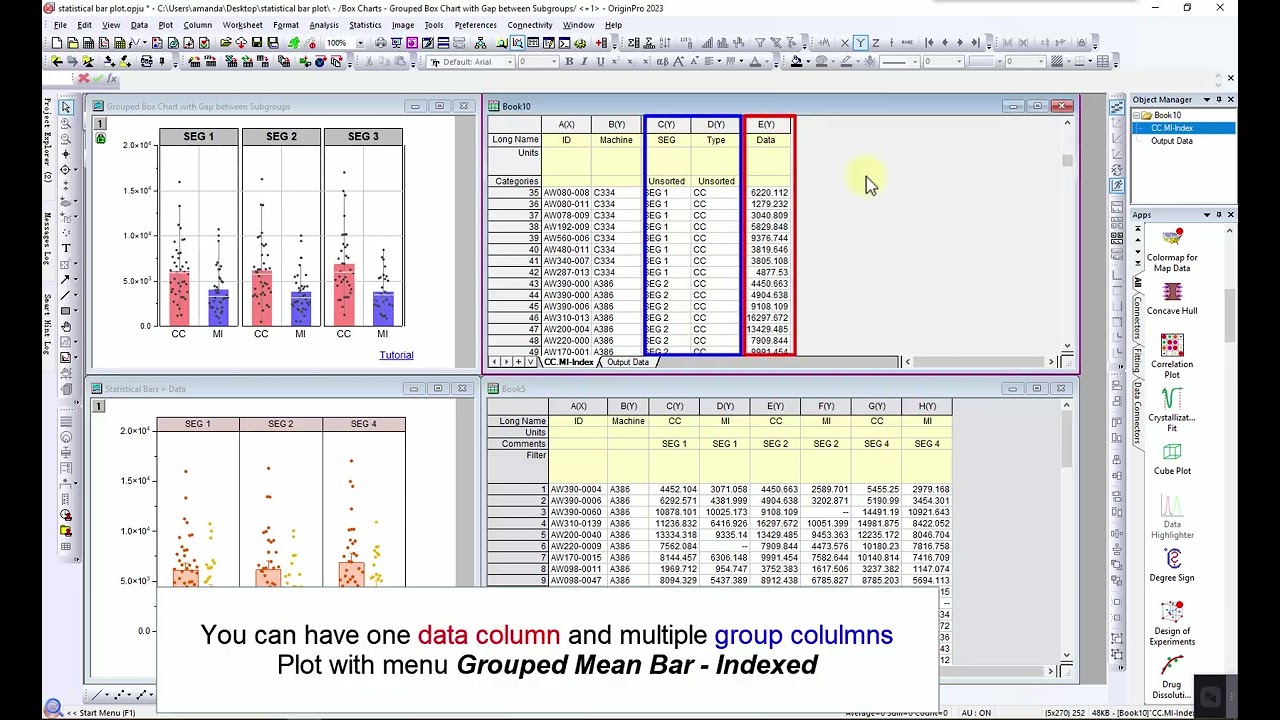Select the Output Data item in Object Manager
Screen dimensions: 1280x720
click(x=1171, y=141)
